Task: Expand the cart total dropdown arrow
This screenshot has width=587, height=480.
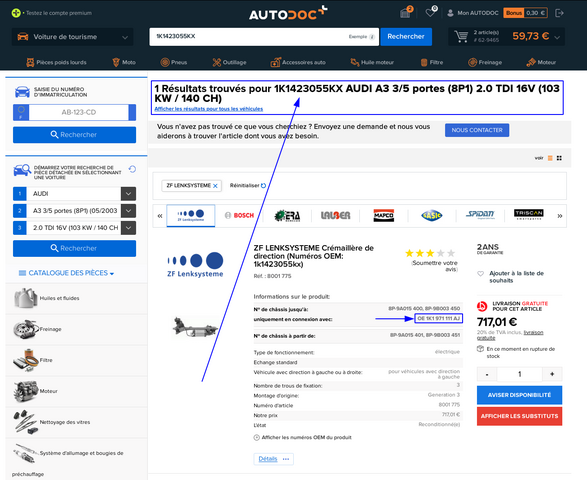Action: [557, 37]
